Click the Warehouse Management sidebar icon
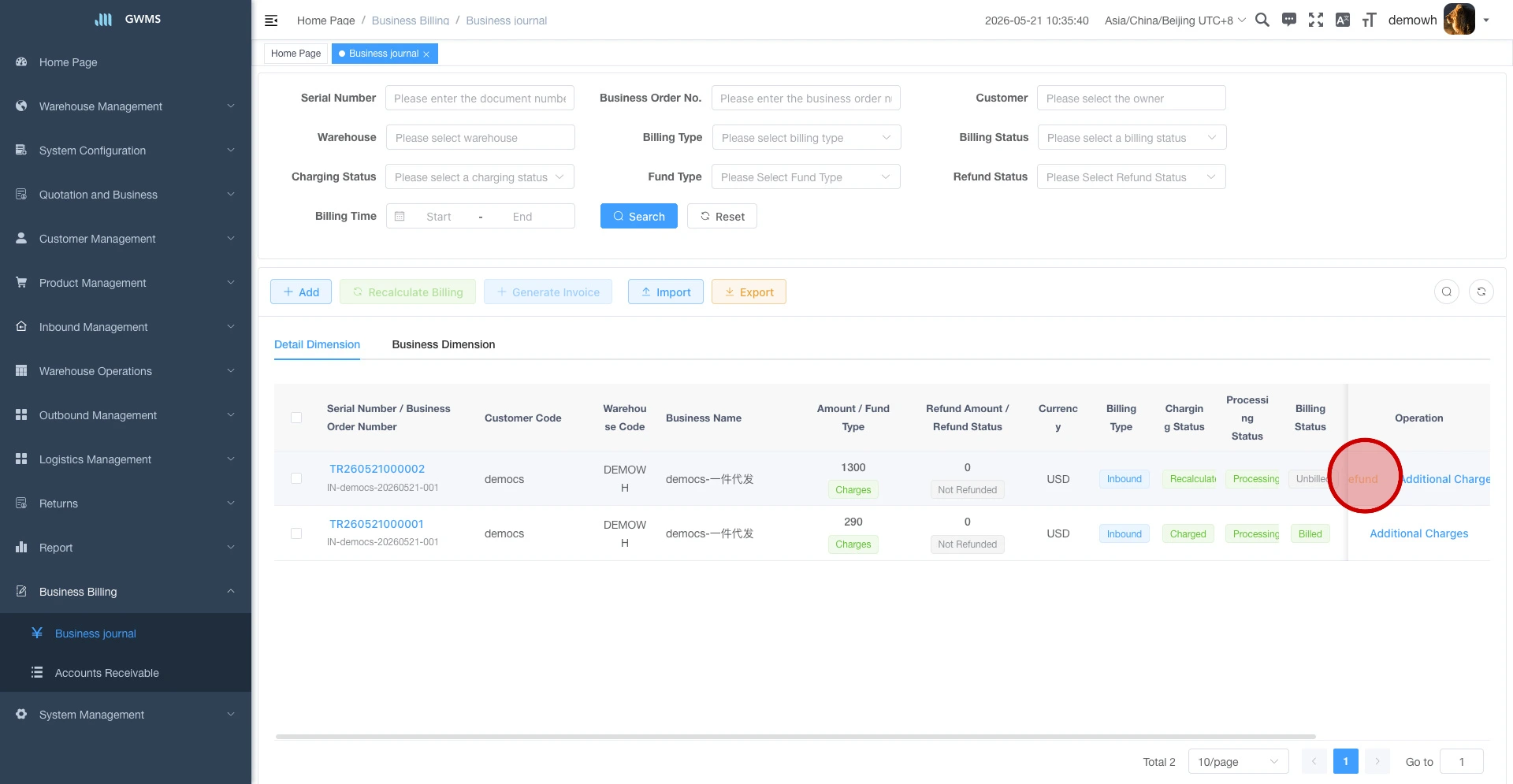The width and height of the screenshot is (1513, 784). (x=21, y=106)
